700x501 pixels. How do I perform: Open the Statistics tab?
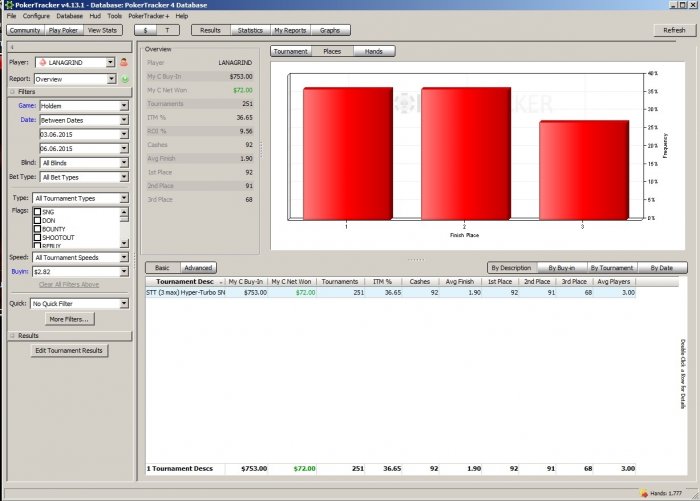[250, 30]
